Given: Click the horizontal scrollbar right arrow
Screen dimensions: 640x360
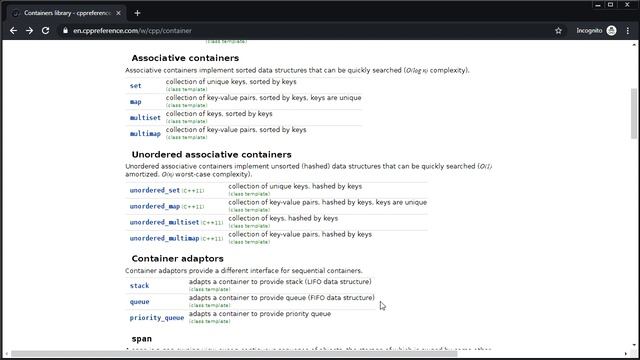Looking at the screenshot, I should [626, 354].
